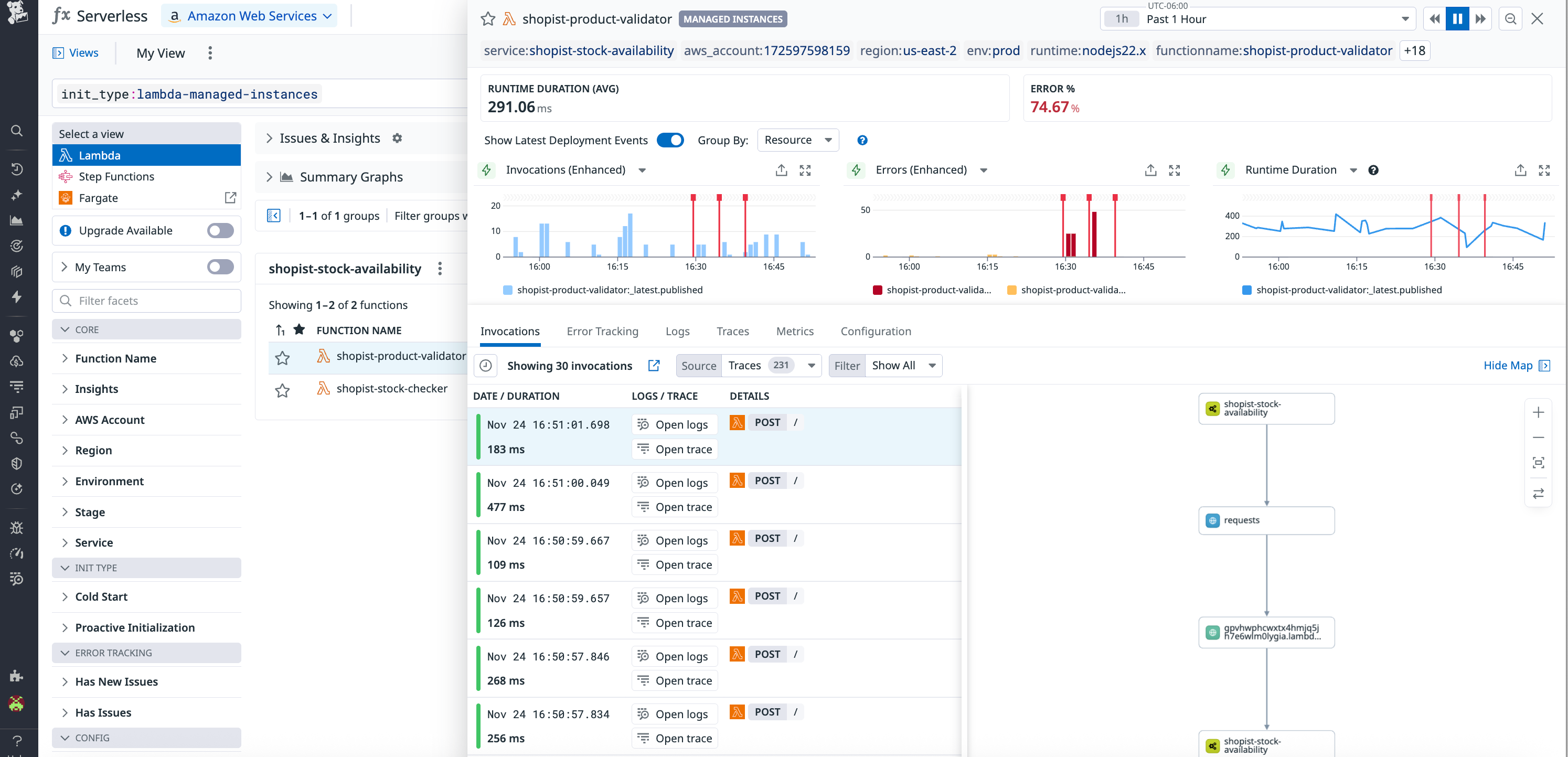Open trace for the 477 ms invocation
Image resolution: width=1568 pixels, height=757 pixels.
pos(675,506)
